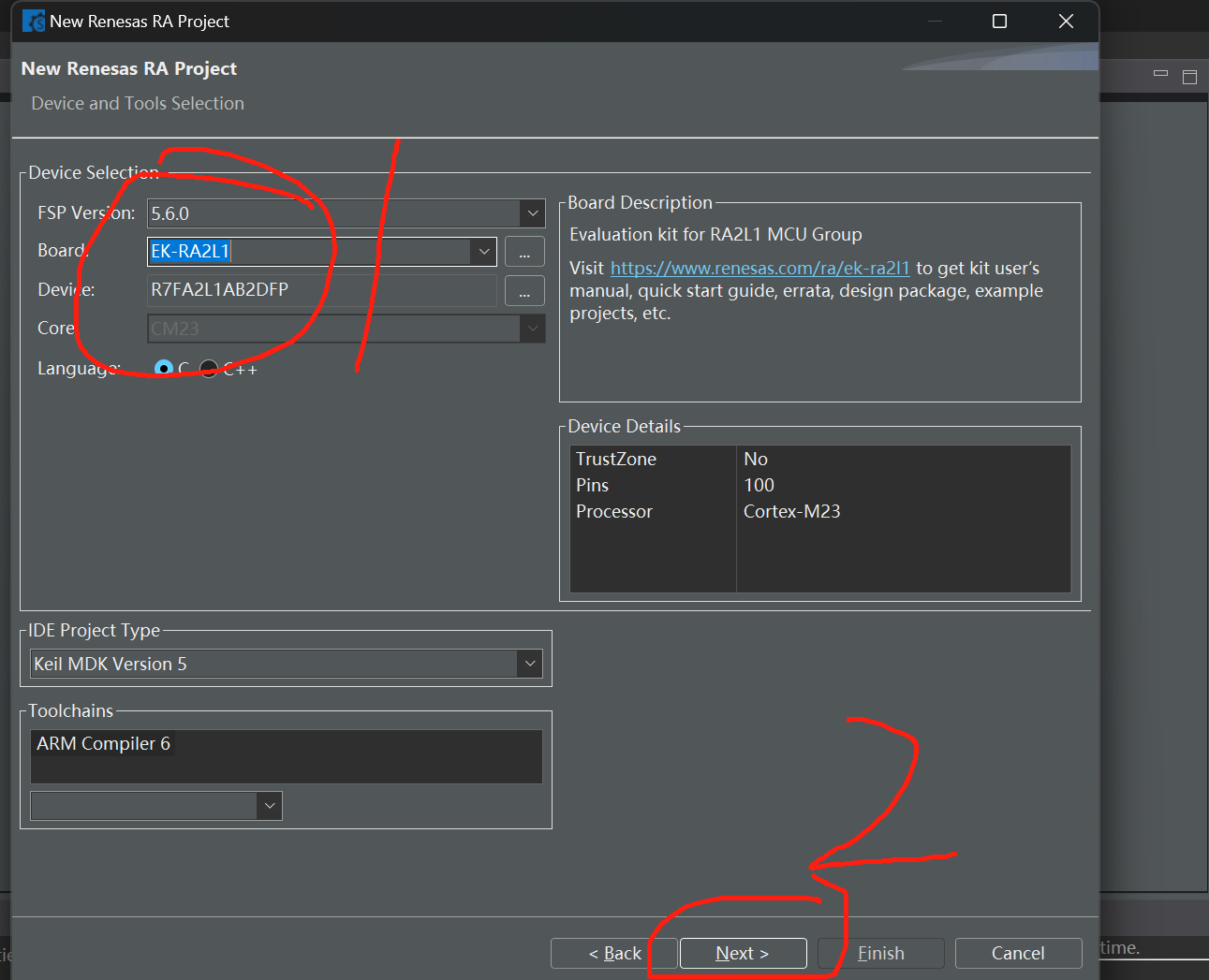This screenshot has width=1209, height=980.
Task: Close the New Renesas RA Project dialog
Action: pyautogui.click(x=1066, y=22)
